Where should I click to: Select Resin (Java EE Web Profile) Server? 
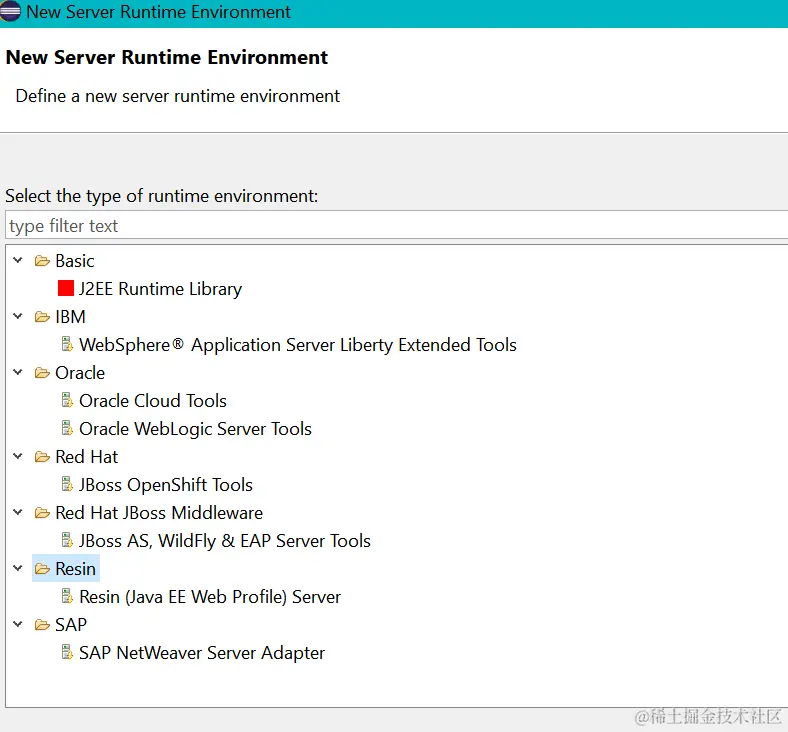pos(210,597)
